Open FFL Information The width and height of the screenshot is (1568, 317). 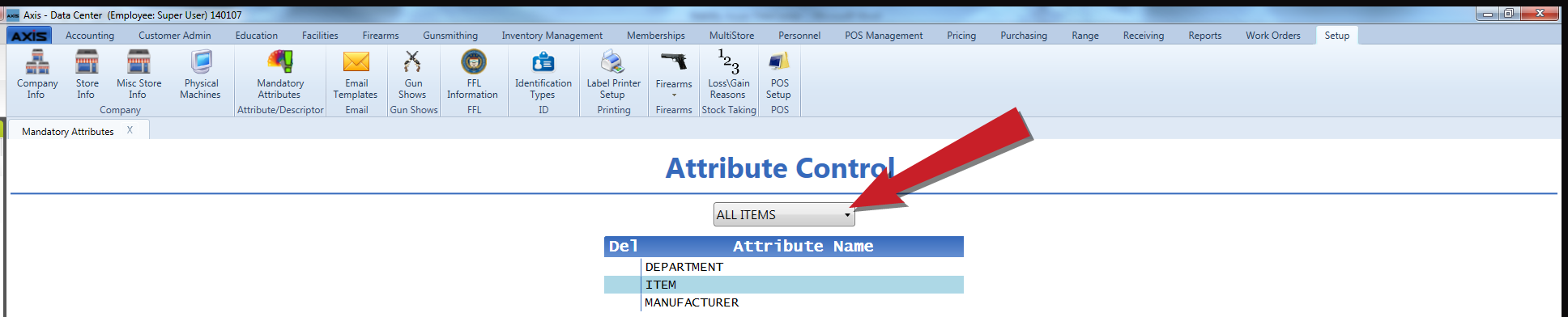474,74
